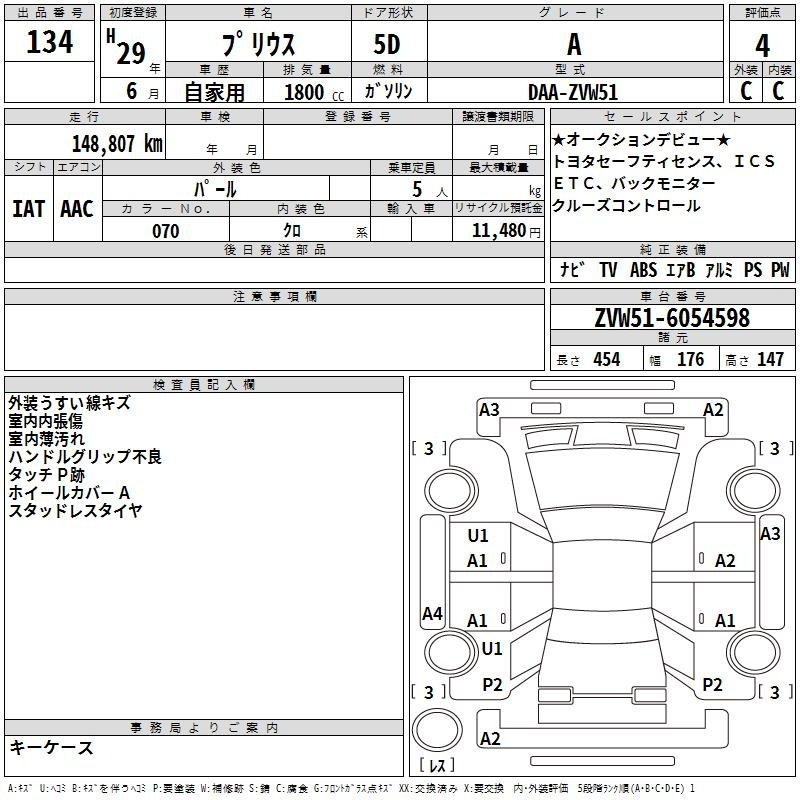Select the 事務局よりご案内 header
800x800 pixels.
click(204, 728)
